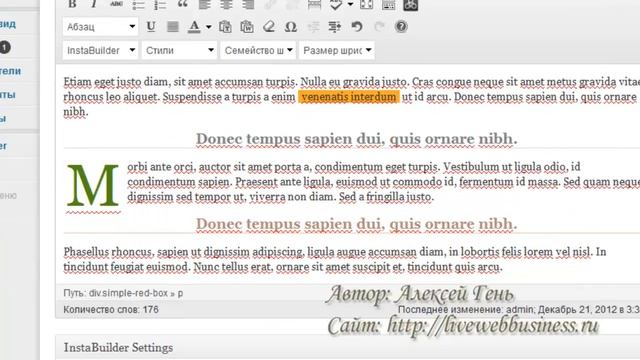Click the 'Количество слов: 176' word count

tap(111, 309)
